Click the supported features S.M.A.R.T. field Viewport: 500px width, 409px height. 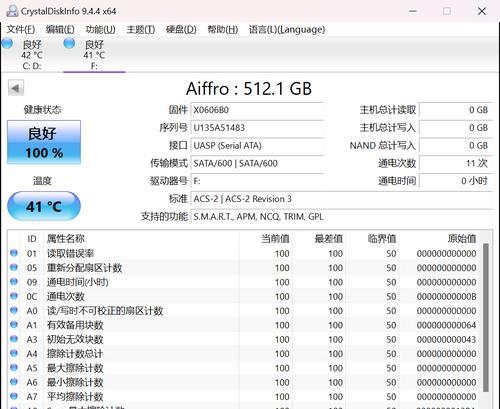click(341, 217)
